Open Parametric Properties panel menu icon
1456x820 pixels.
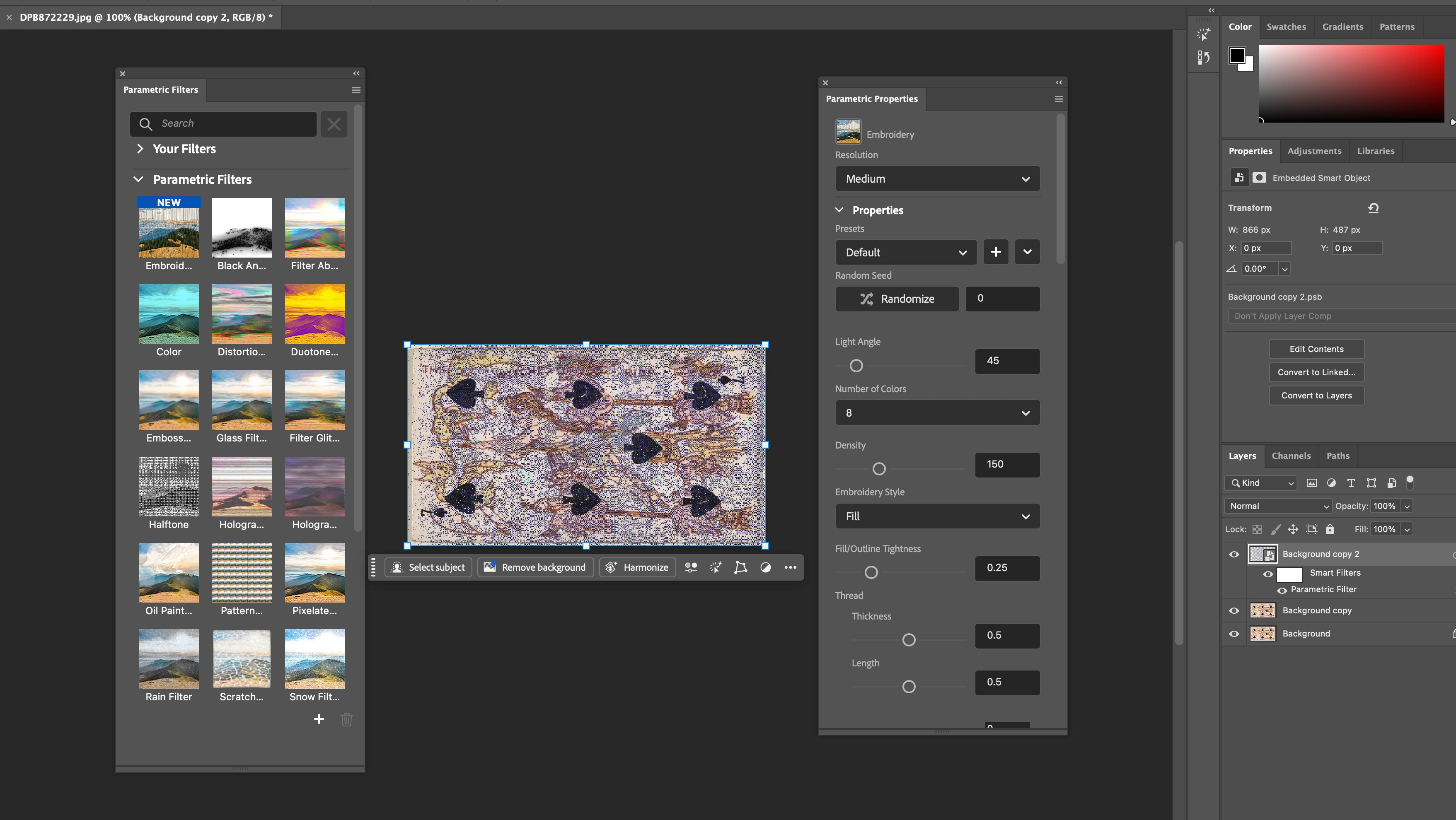point(1059,99)
